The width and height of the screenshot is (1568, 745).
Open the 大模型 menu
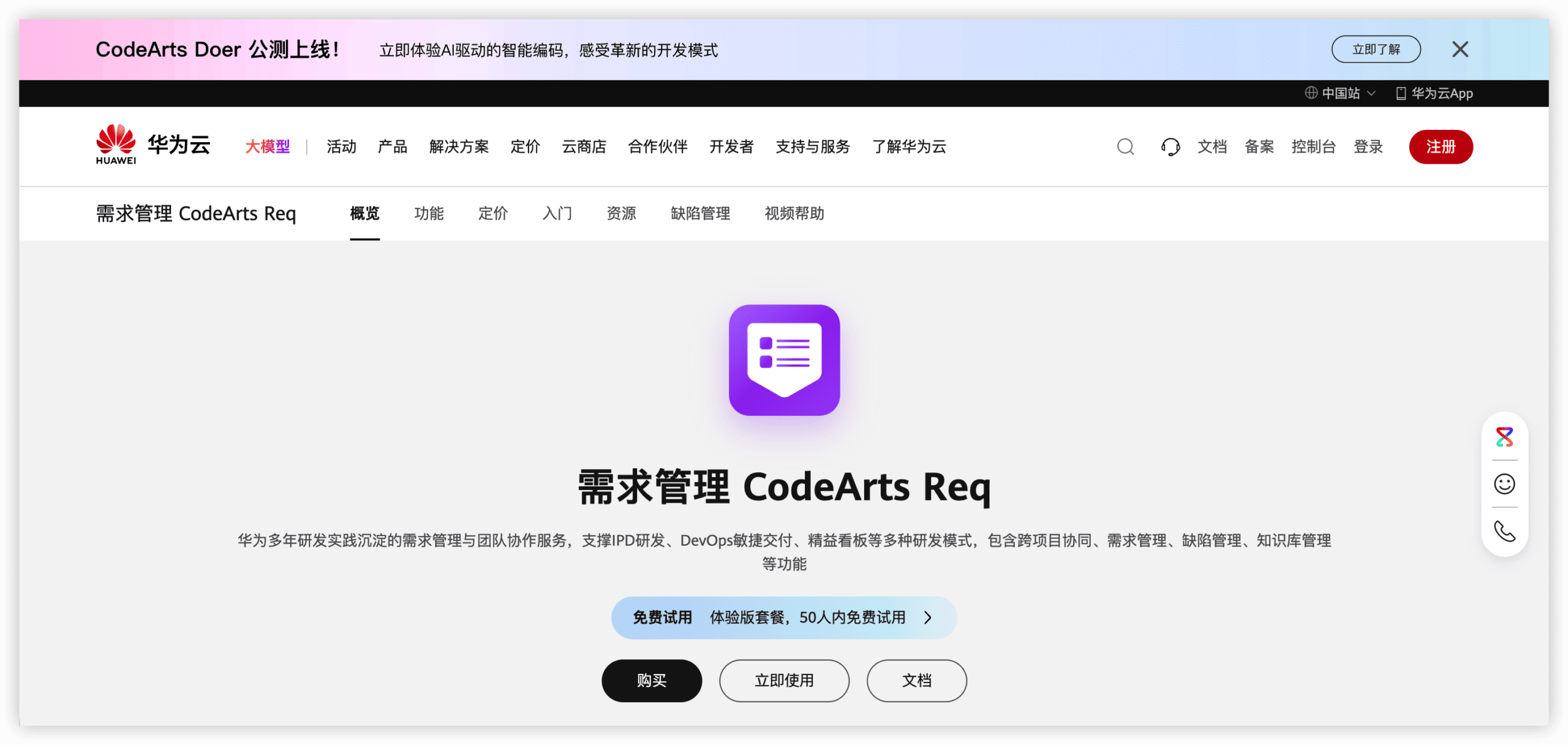[x=268, y=147]
